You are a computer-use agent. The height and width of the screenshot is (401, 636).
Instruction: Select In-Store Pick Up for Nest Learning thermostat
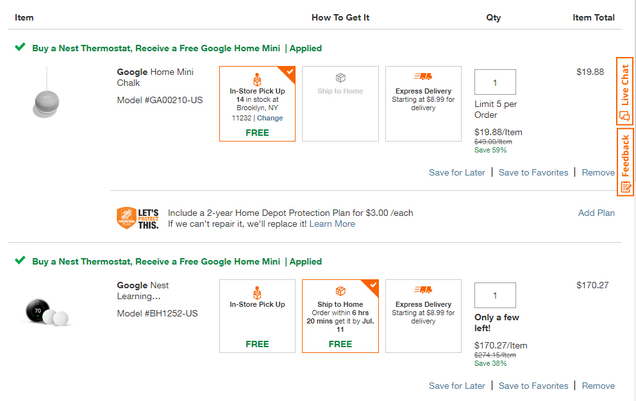click(x=257, y=316)
